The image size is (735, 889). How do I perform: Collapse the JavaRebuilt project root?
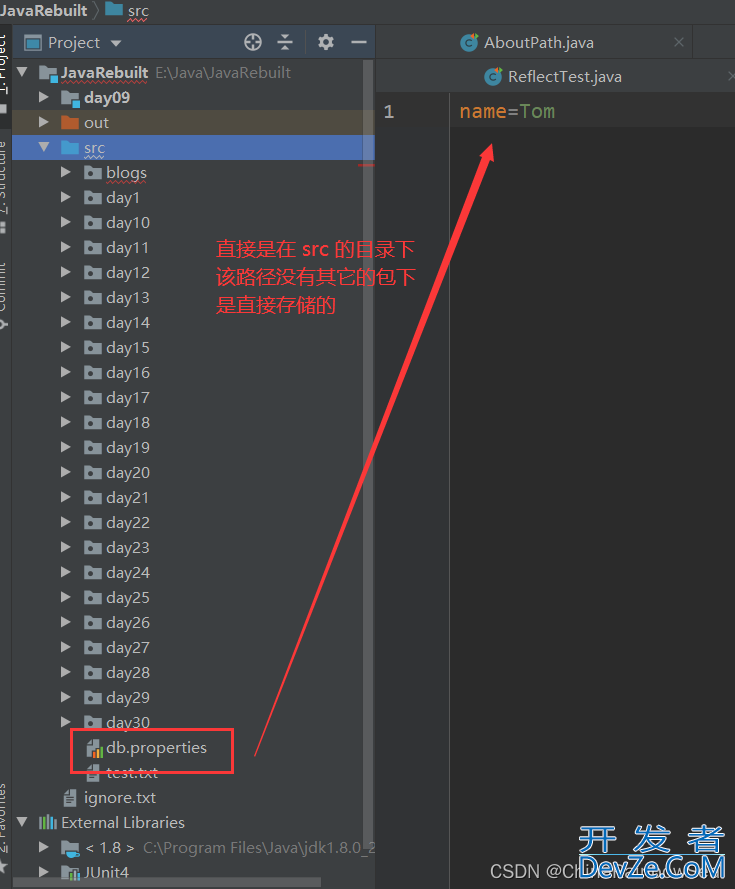coord(23,72)
